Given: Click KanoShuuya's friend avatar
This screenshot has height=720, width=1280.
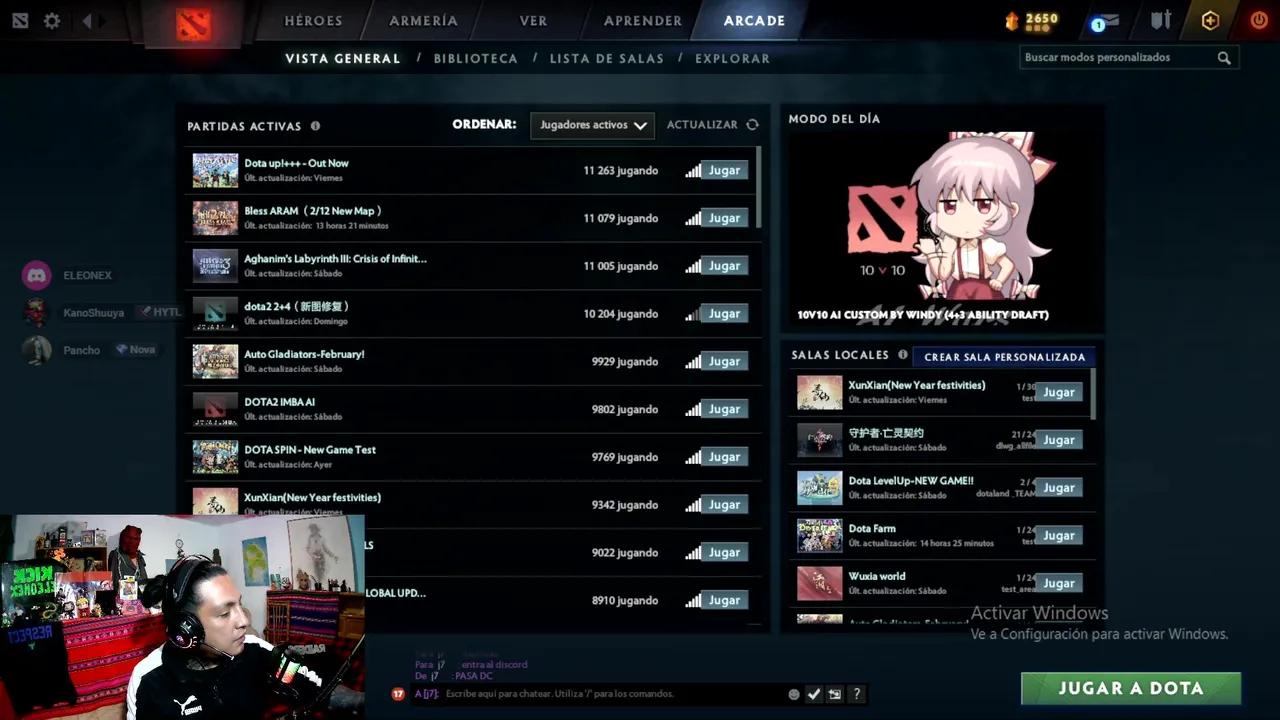Looking at the screenshot, I should [37, 313].
